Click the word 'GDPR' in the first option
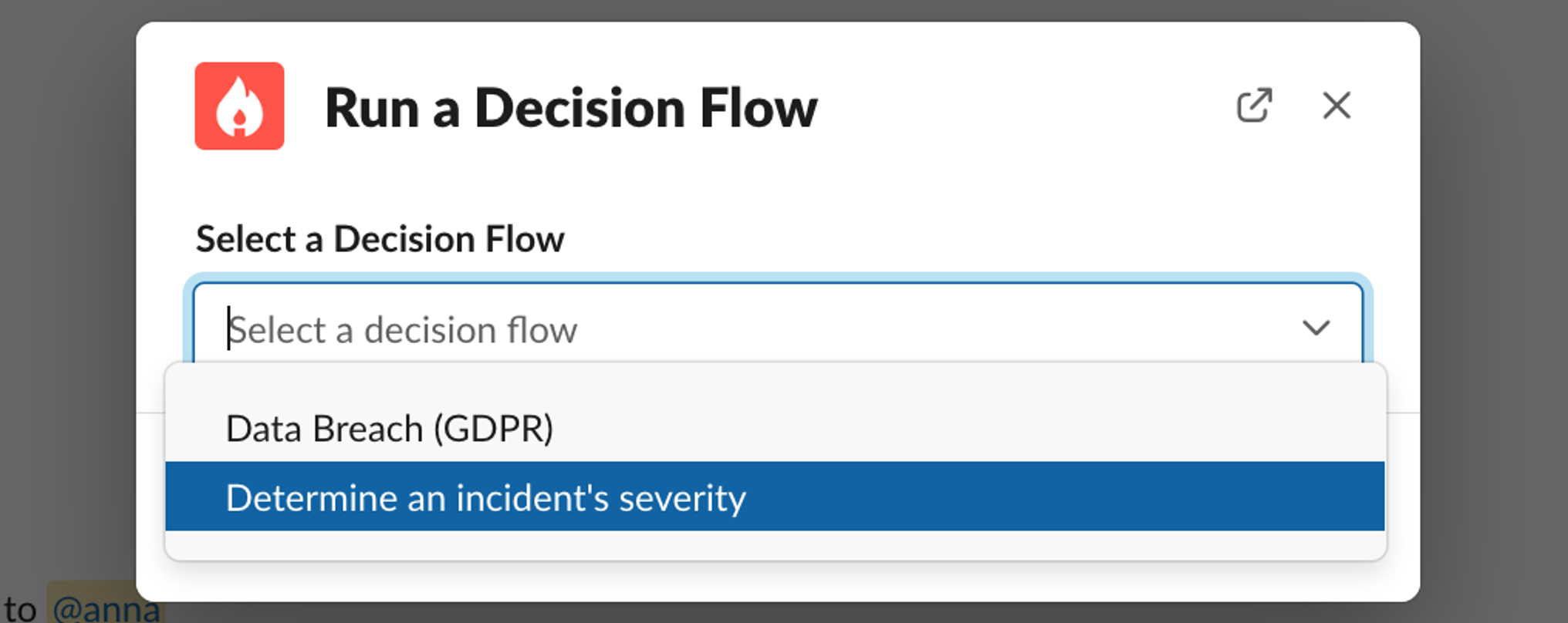Viewport: 1568px width, 623px height. [494, 429]
